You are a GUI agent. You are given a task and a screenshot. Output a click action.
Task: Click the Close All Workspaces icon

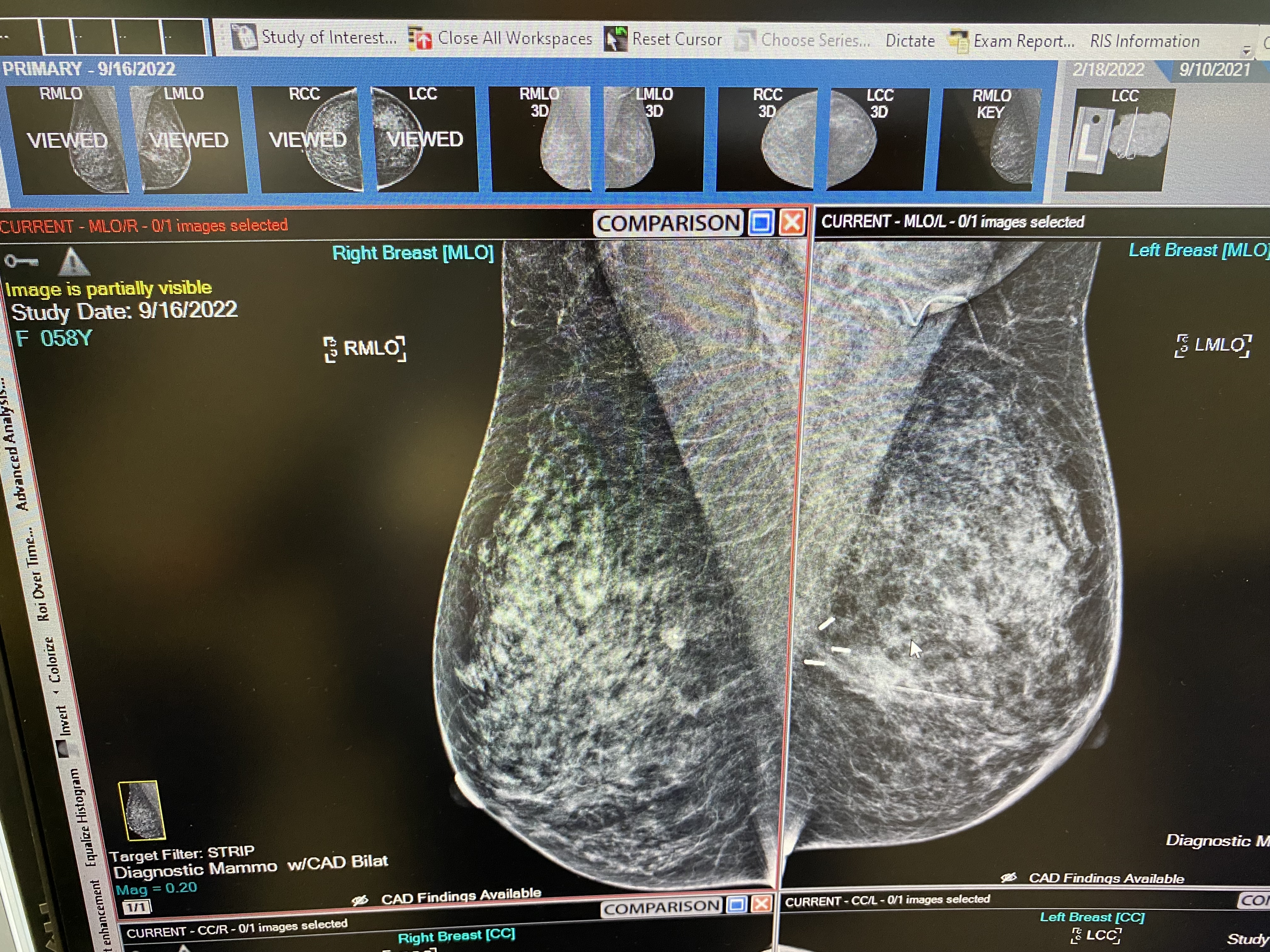[x=421, y=38]
